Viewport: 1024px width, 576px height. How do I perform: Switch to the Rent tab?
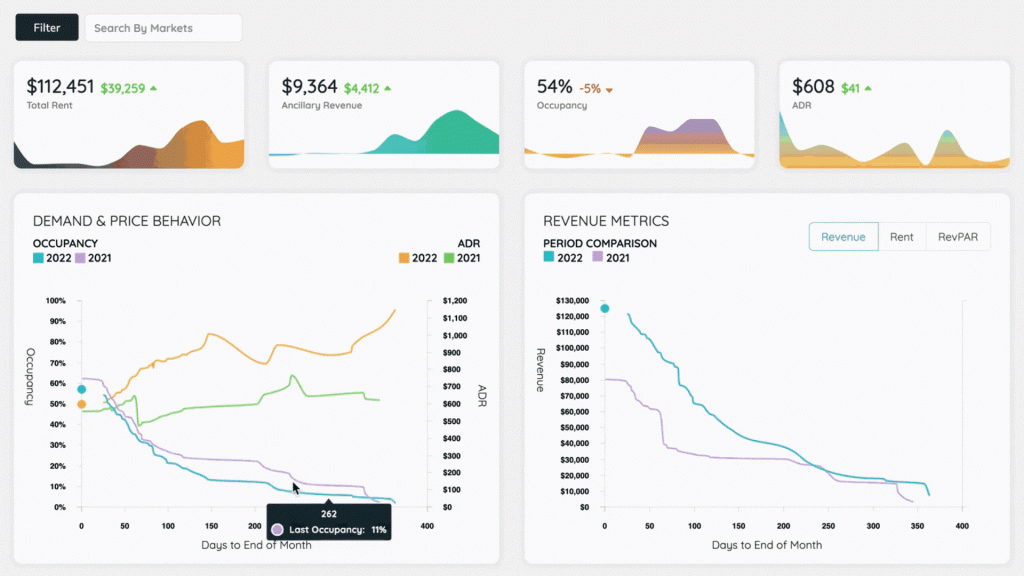(x=901, y=236)
